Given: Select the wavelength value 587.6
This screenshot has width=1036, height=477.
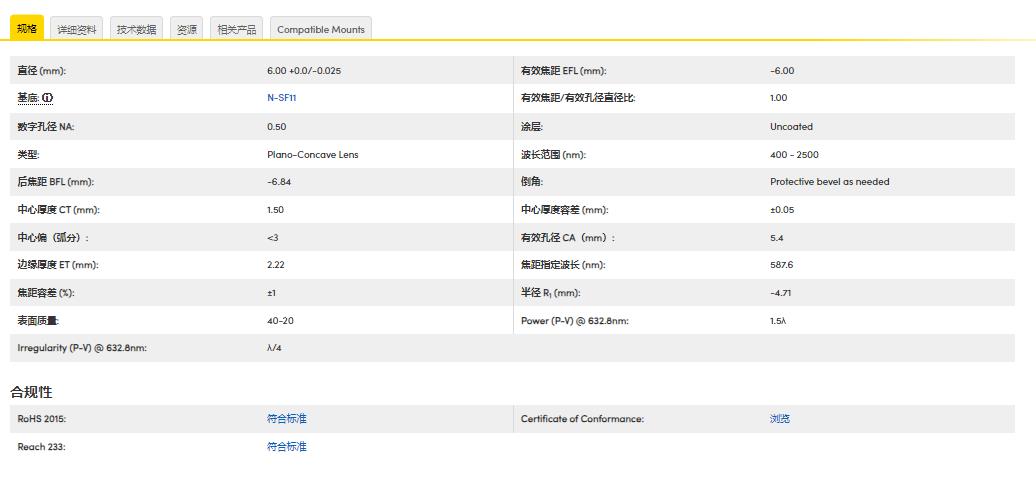Looking at the screenshot, I should point(781,265).
